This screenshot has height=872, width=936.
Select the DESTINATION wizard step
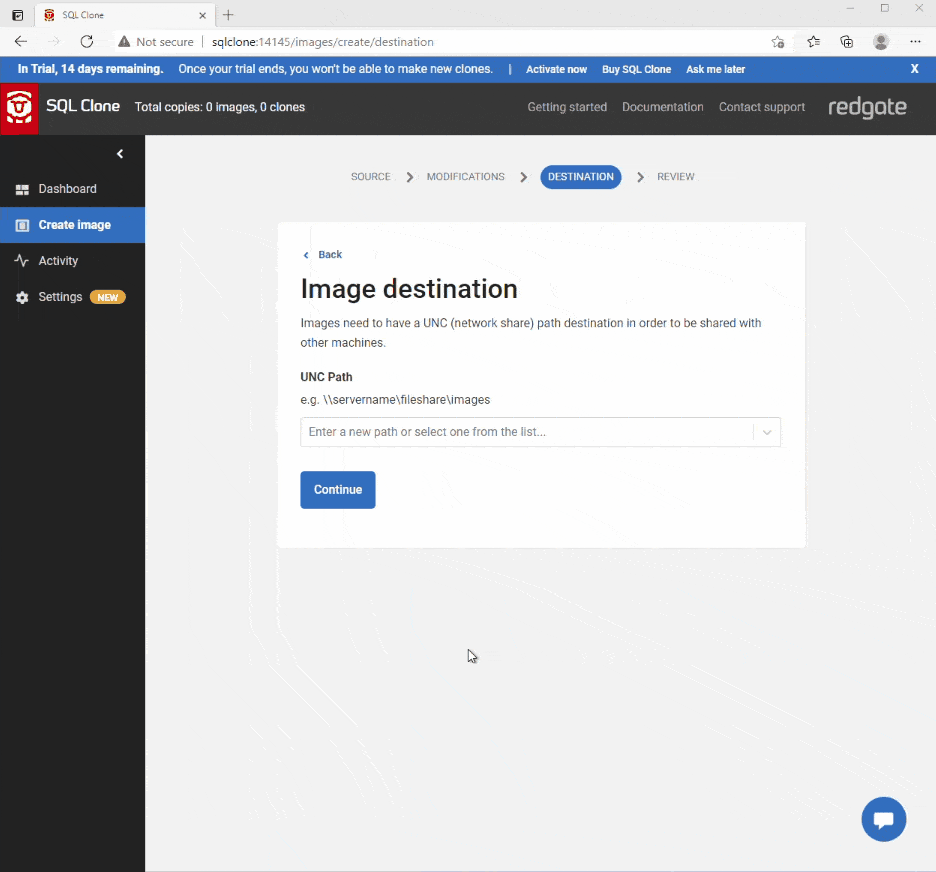(581, 177)
